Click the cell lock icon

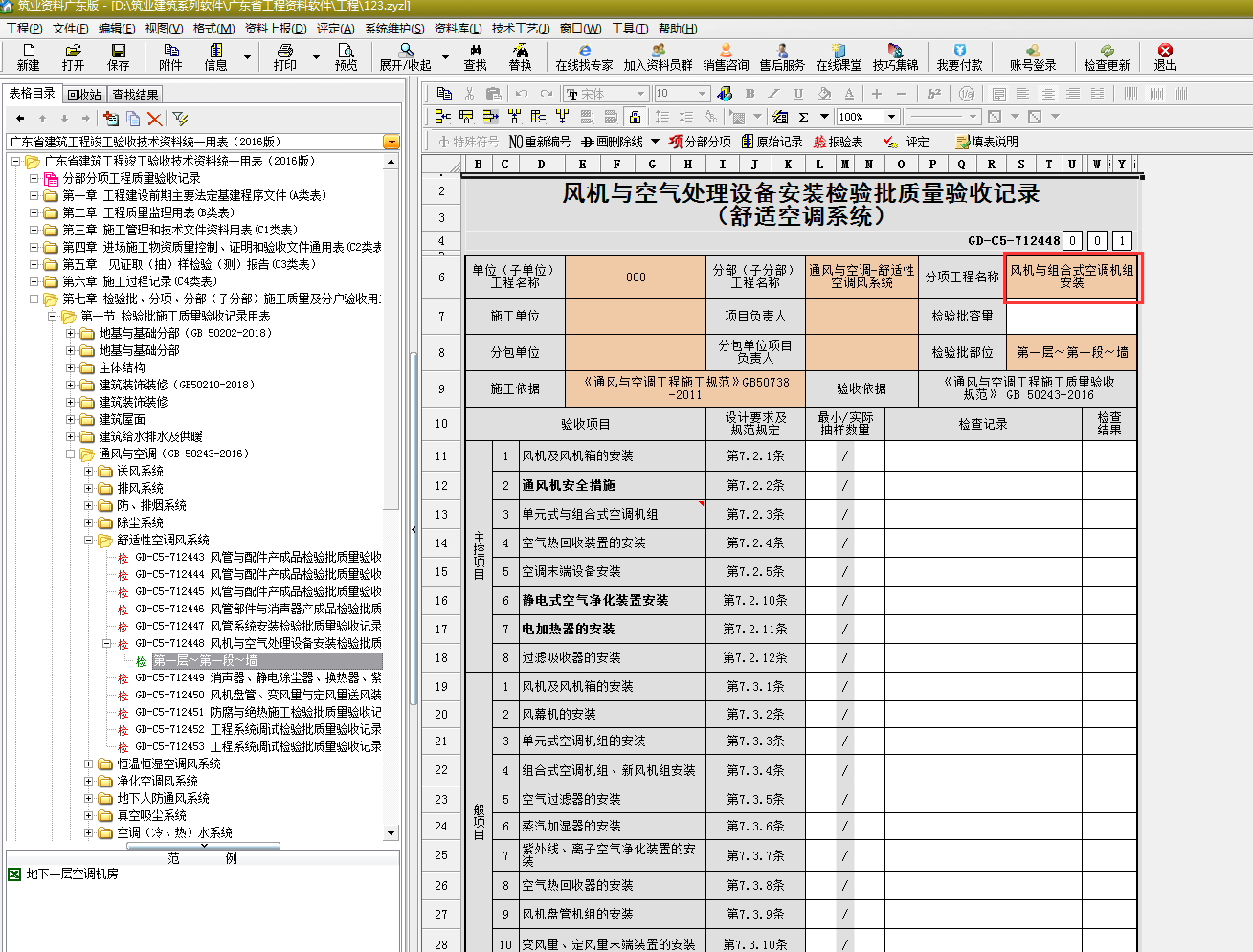point(634,117)
